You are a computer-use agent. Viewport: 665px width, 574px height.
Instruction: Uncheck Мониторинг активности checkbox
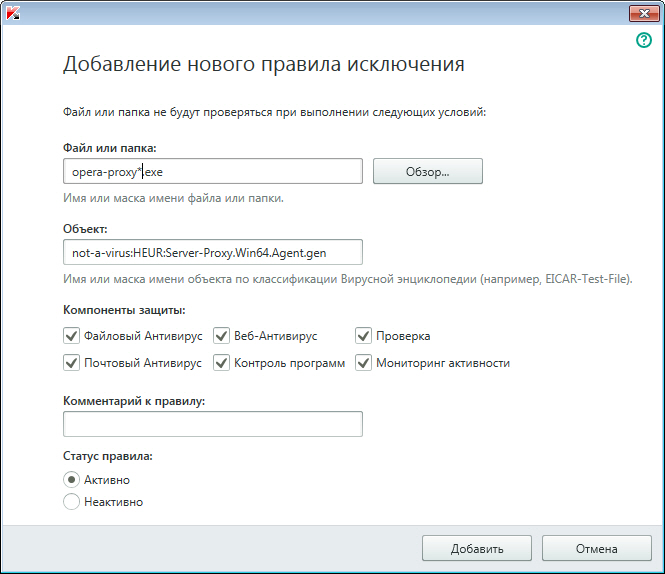point(363,363)
